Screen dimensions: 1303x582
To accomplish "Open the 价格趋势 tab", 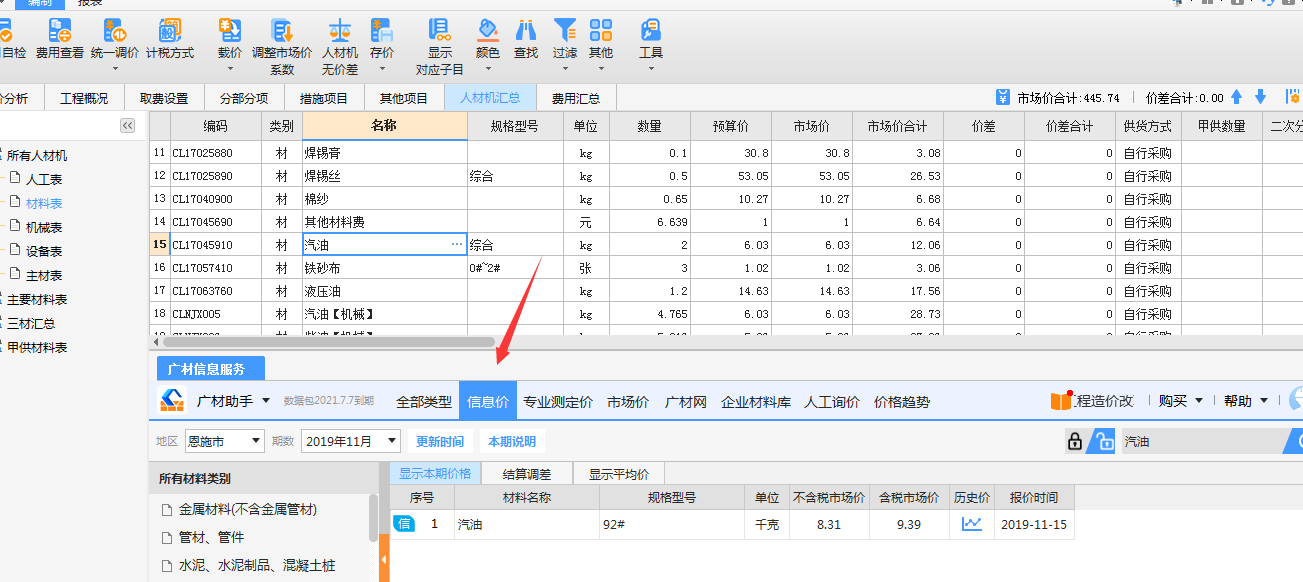I will pyautogui.click(x=902, y=402).
